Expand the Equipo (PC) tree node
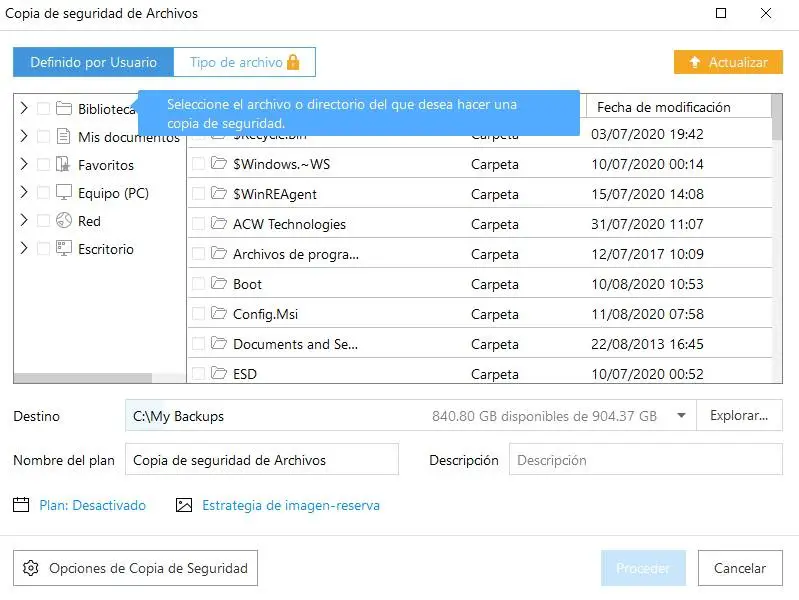The width and height of the screenshot is (799, 600). point(24,193)
